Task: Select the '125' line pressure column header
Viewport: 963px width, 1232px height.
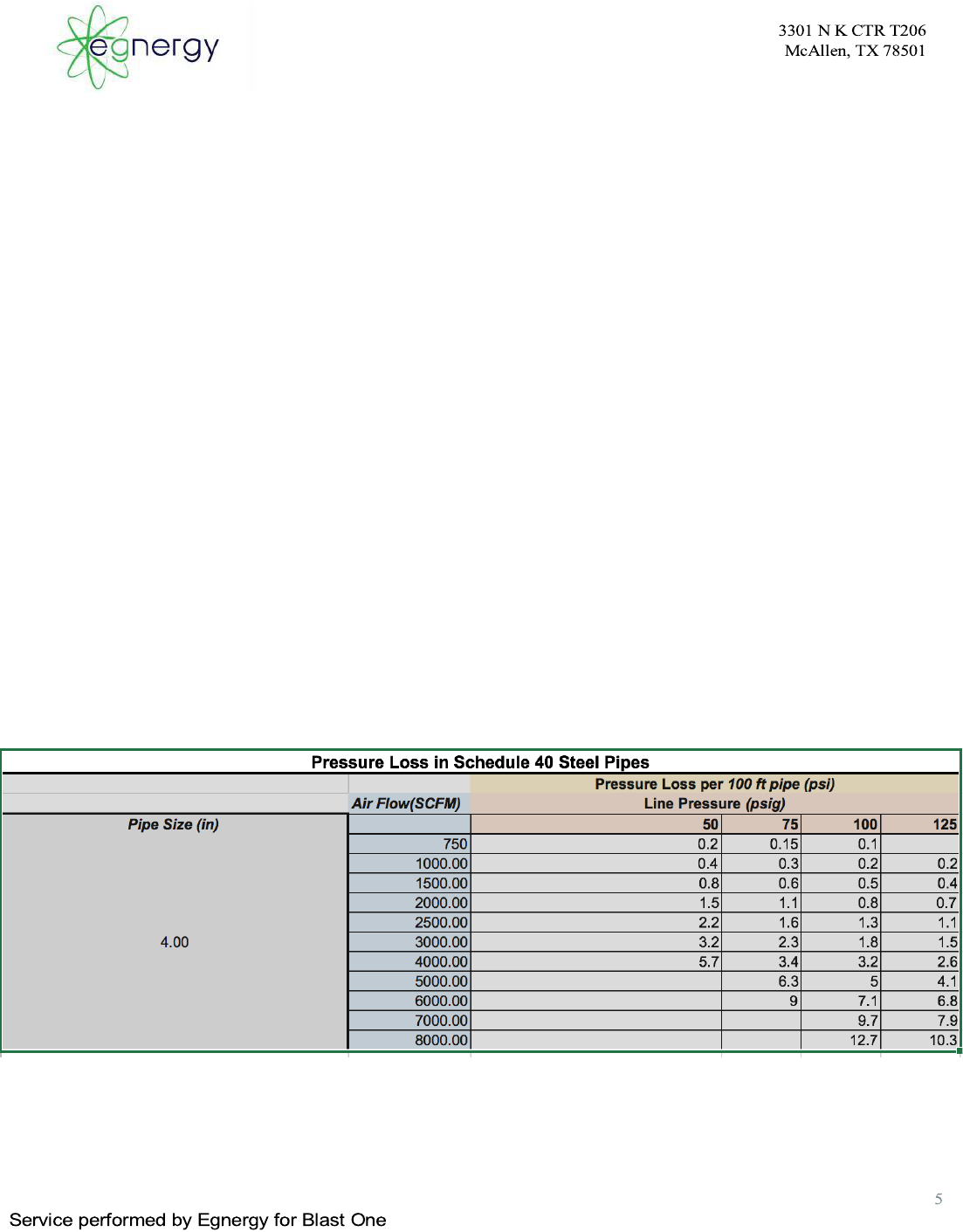Action: coord(920,824)
